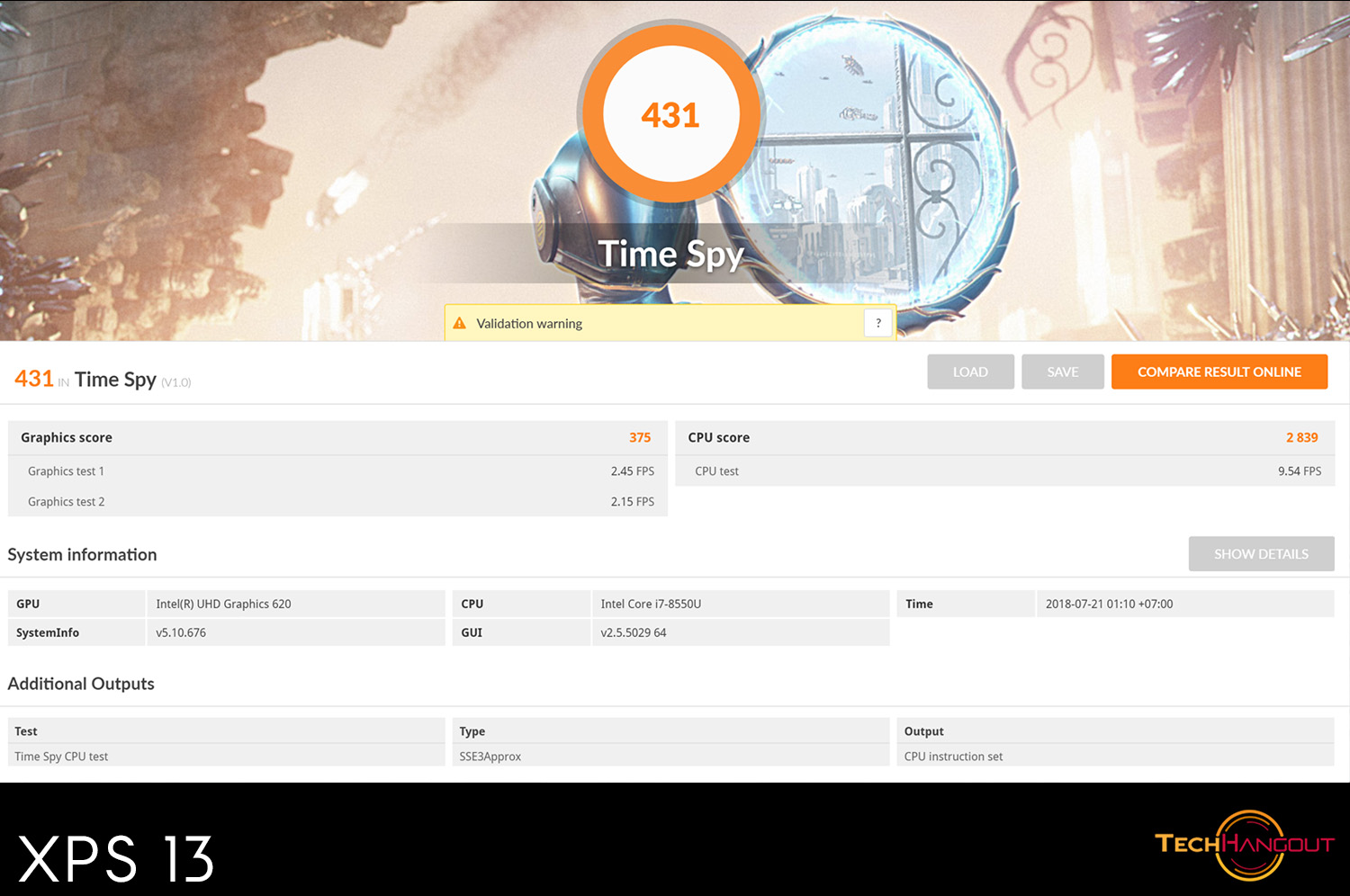1350x896 pixels.
Task: Open COMPARE RESULT ONLINE
Action: pyautogui.click(x=1219, y=372)
